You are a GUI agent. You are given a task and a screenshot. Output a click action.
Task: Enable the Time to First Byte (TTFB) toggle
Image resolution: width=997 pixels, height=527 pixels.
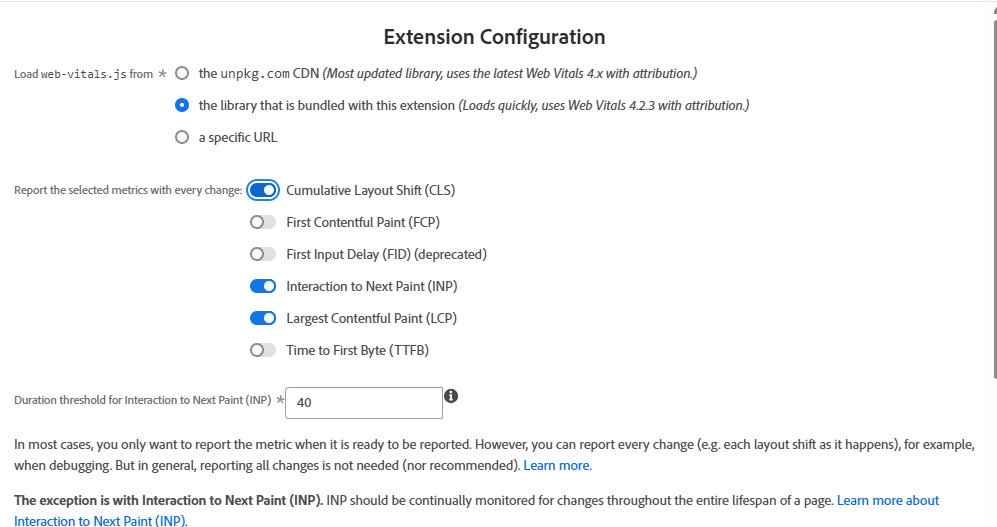click(x=263, y=350)
